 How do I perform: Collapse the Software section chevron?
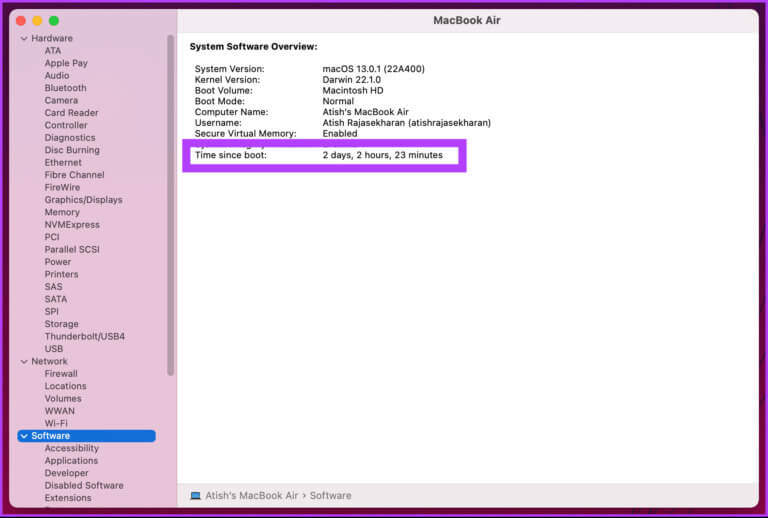coord(24,436)
